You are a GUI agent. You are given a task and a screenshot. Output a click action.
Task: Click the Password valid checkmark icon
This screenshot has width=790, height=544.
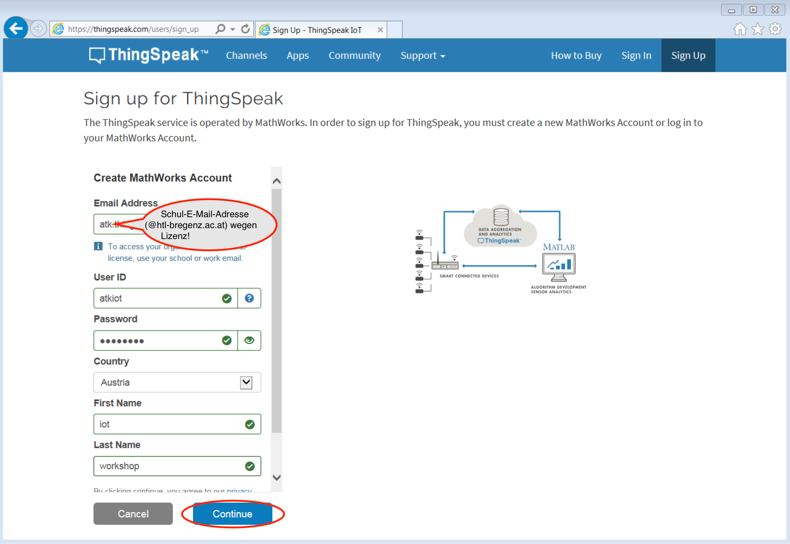tap(227, 341)
